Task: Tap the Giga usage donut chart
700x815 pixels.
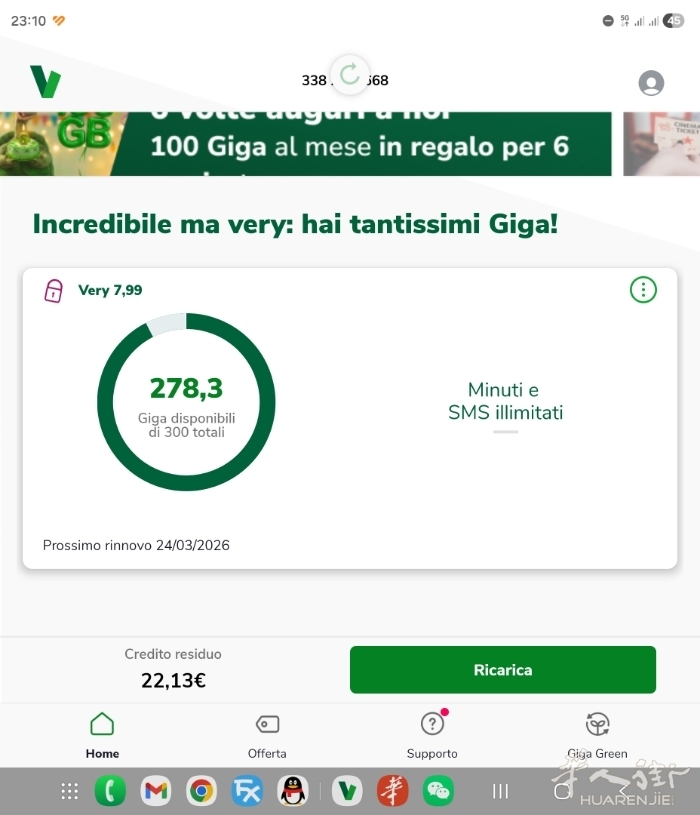Action: click(x=186, y=402)
